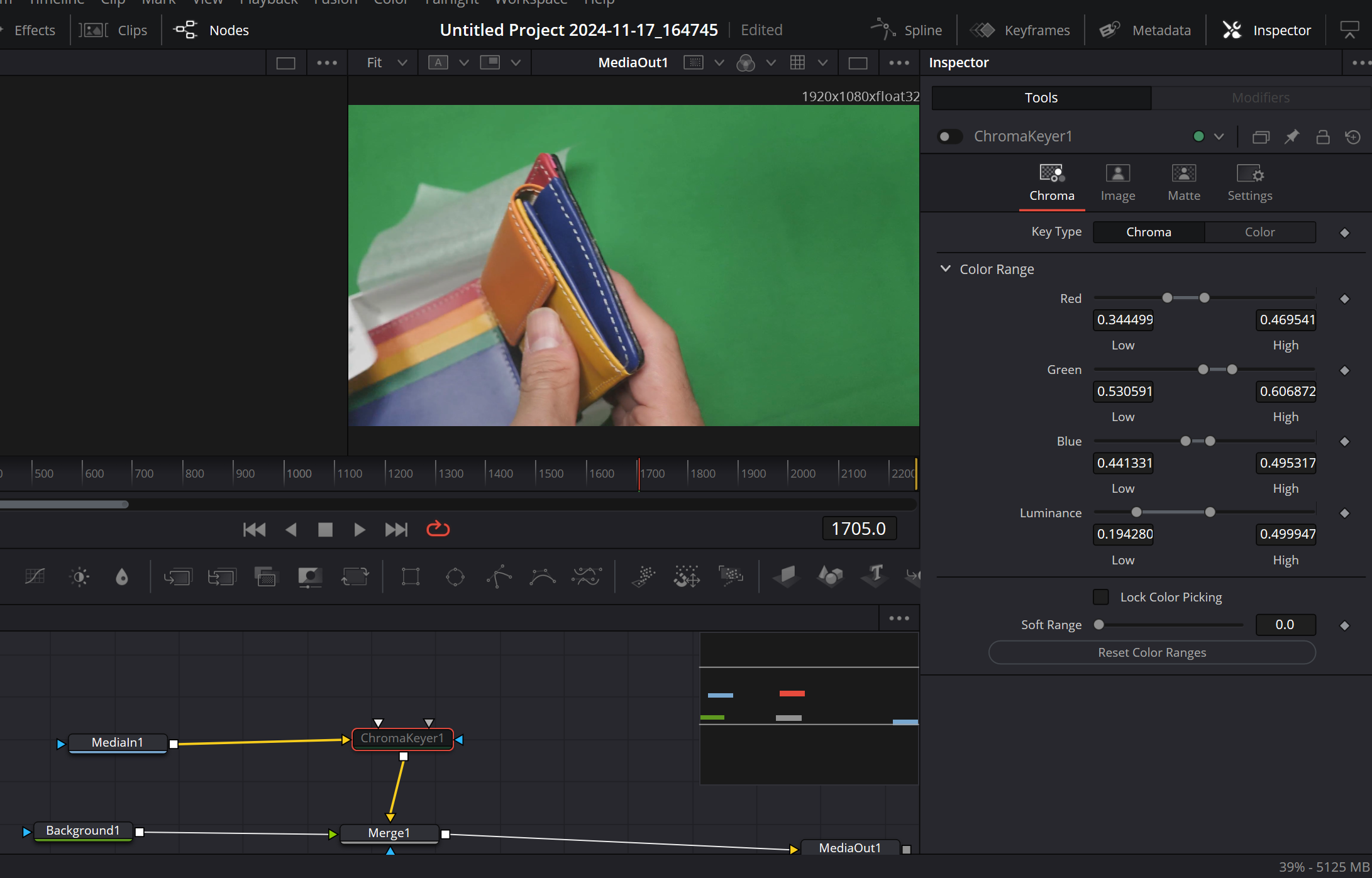The image size is (1372, 878).
Task: Add a Brightness Contrast node from toolbar
Action: tap(79, 576)
